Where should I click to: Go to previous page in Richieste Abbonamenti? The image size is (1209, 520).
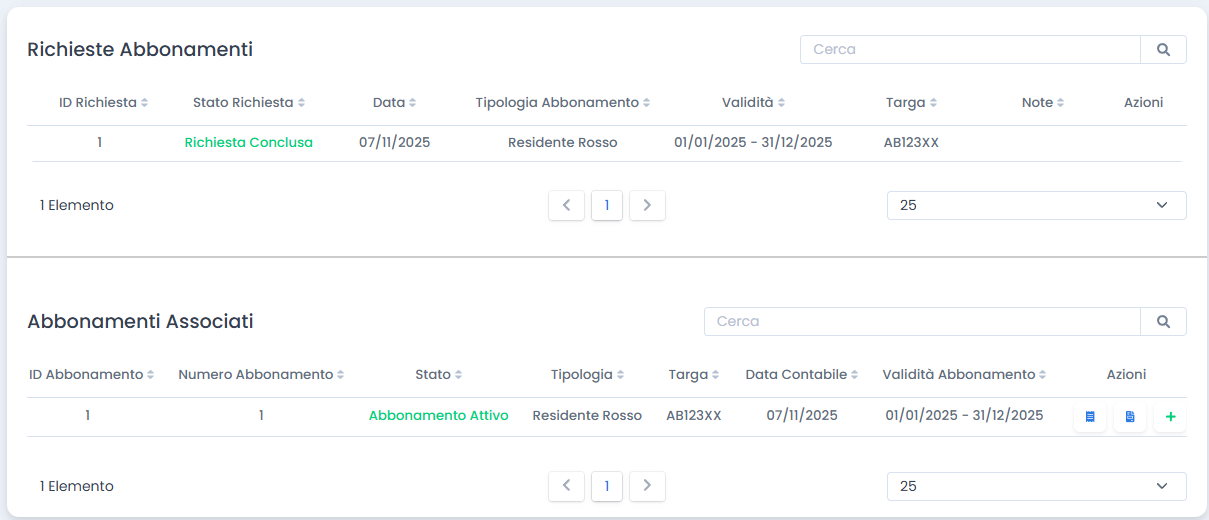click(566, 205)
